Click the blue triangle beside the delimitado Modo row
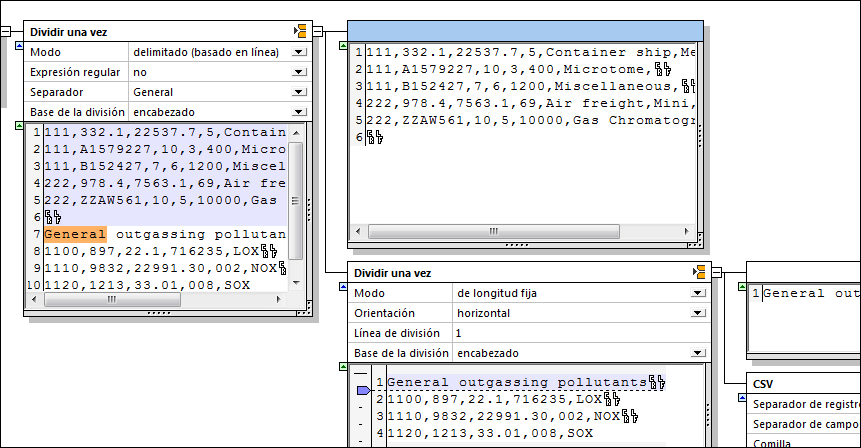The height and width of the screenshot is (448, 861). tap(19, 44)
